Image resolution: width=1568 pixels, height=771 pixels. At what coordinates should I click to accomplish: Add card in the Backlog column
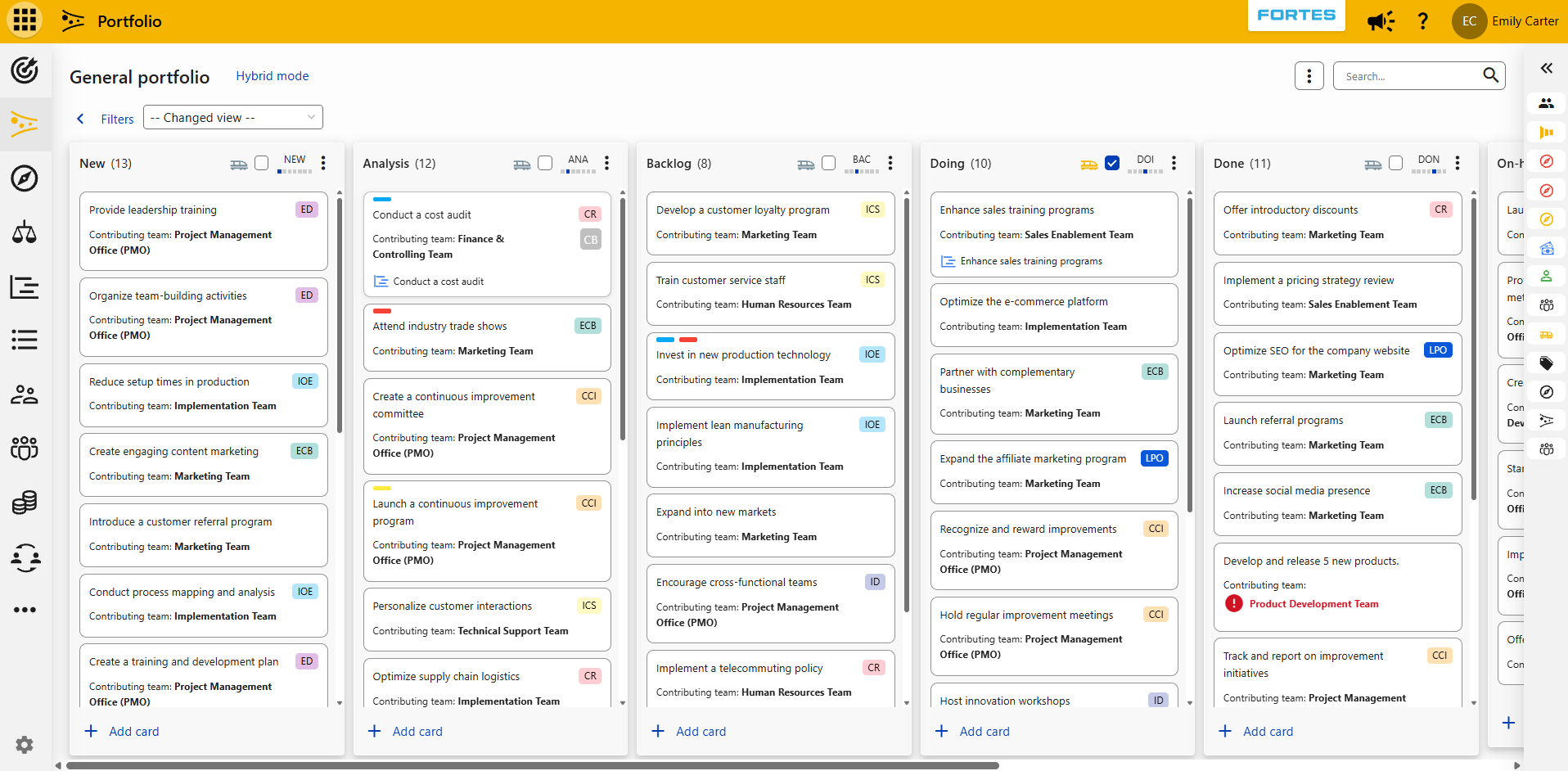(689, 731)
